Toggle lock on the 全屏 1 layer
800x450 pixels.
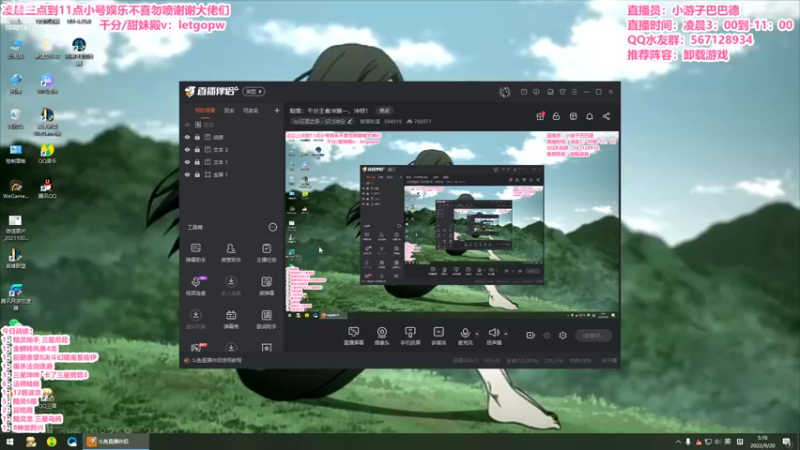point(197,174)
